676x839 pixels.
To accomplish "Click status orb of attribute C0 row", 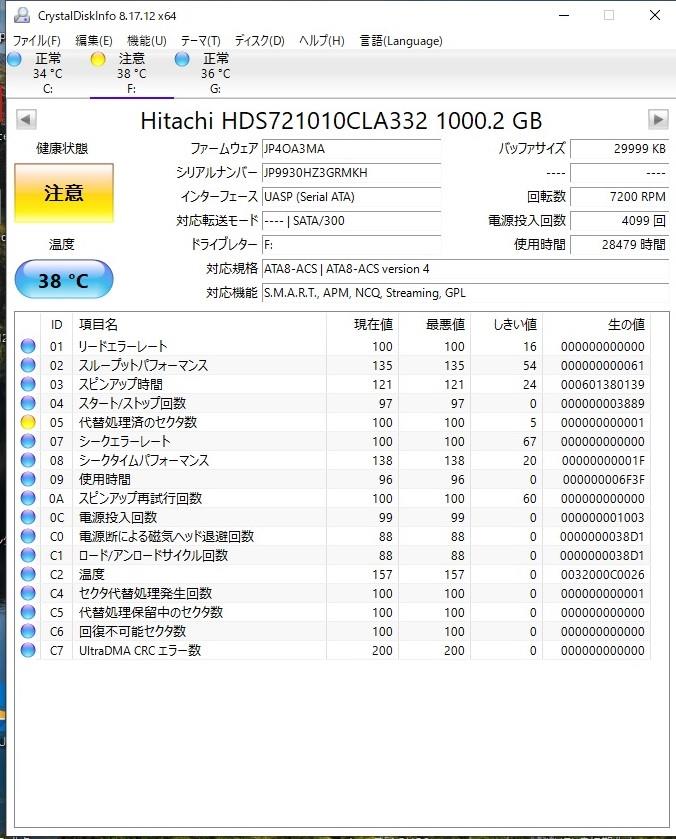I will 28,536.
